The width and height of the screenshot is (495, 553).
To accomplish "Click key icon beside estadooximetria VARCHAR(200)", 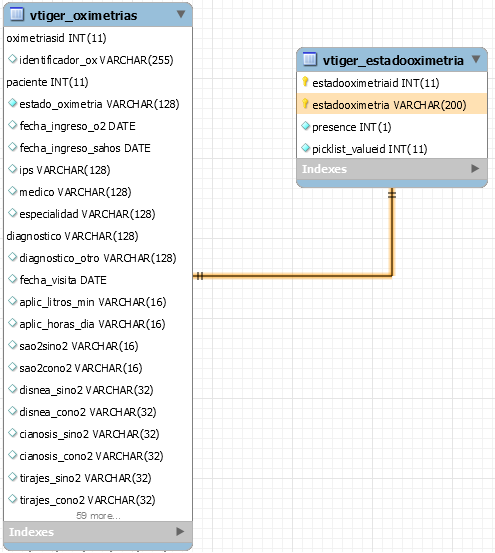I will coord(305,104).
